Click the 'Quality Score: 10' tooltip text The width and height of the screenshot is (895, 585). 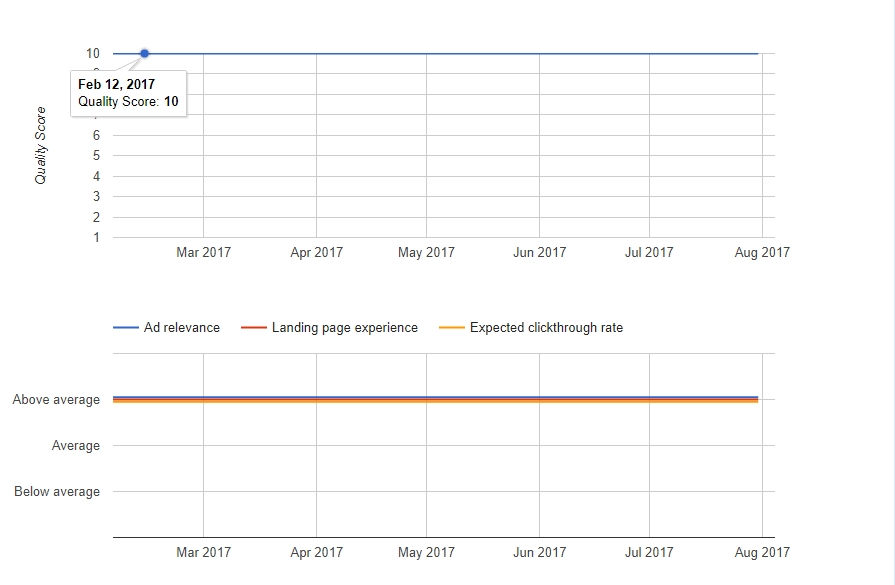click(128, 101)
